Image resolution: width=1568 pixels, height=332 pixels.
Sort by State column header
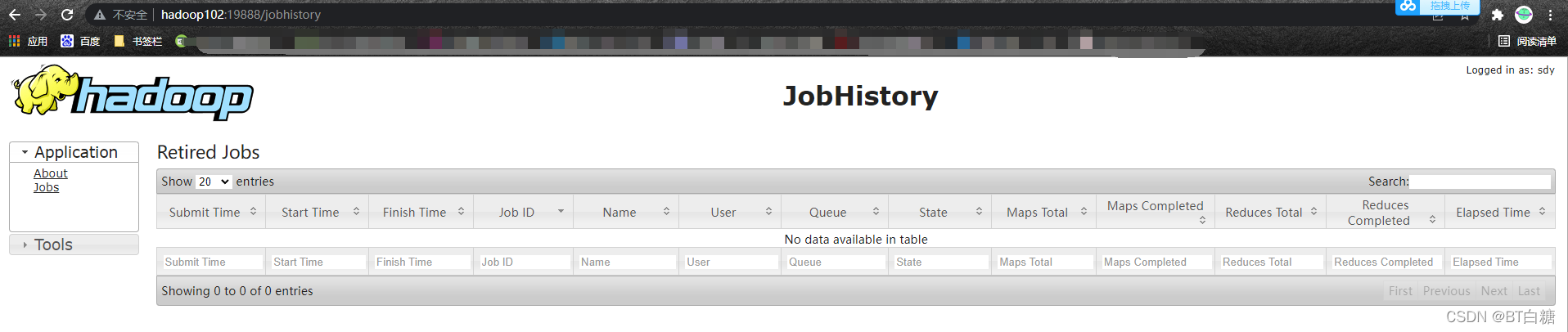point(939,212)
